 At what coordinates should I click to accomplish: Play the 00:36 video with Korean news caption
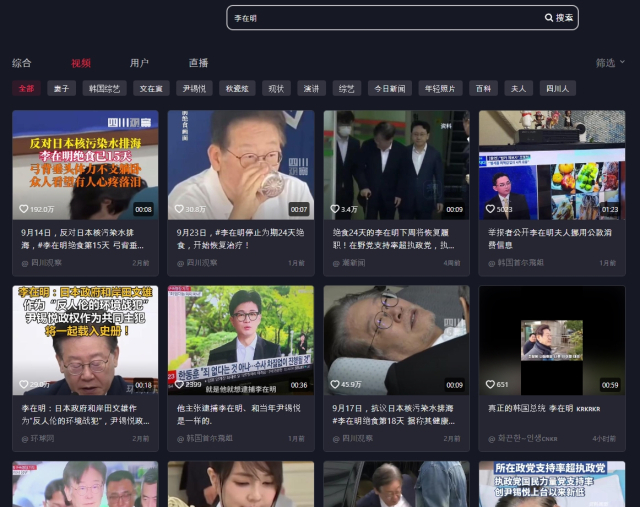[241, 340]
